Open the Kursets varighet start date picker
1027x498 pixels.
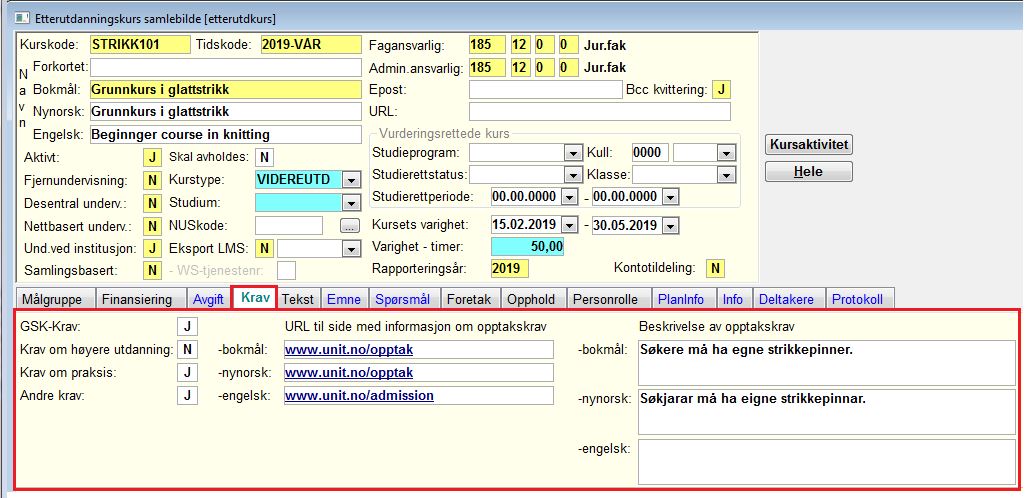[569, 225]
